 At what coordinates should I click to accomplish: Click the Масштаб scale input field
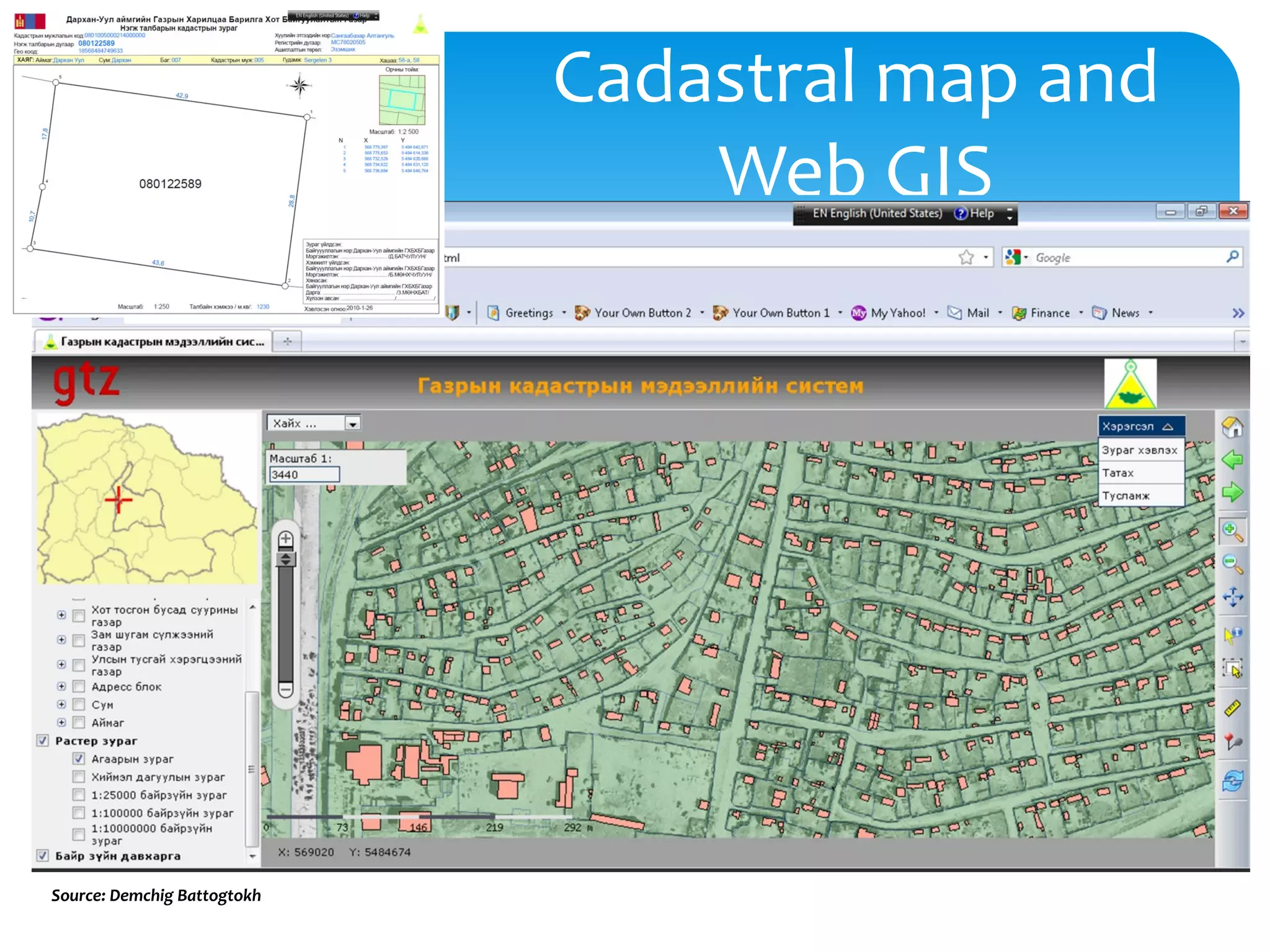[x=304, y=475]
